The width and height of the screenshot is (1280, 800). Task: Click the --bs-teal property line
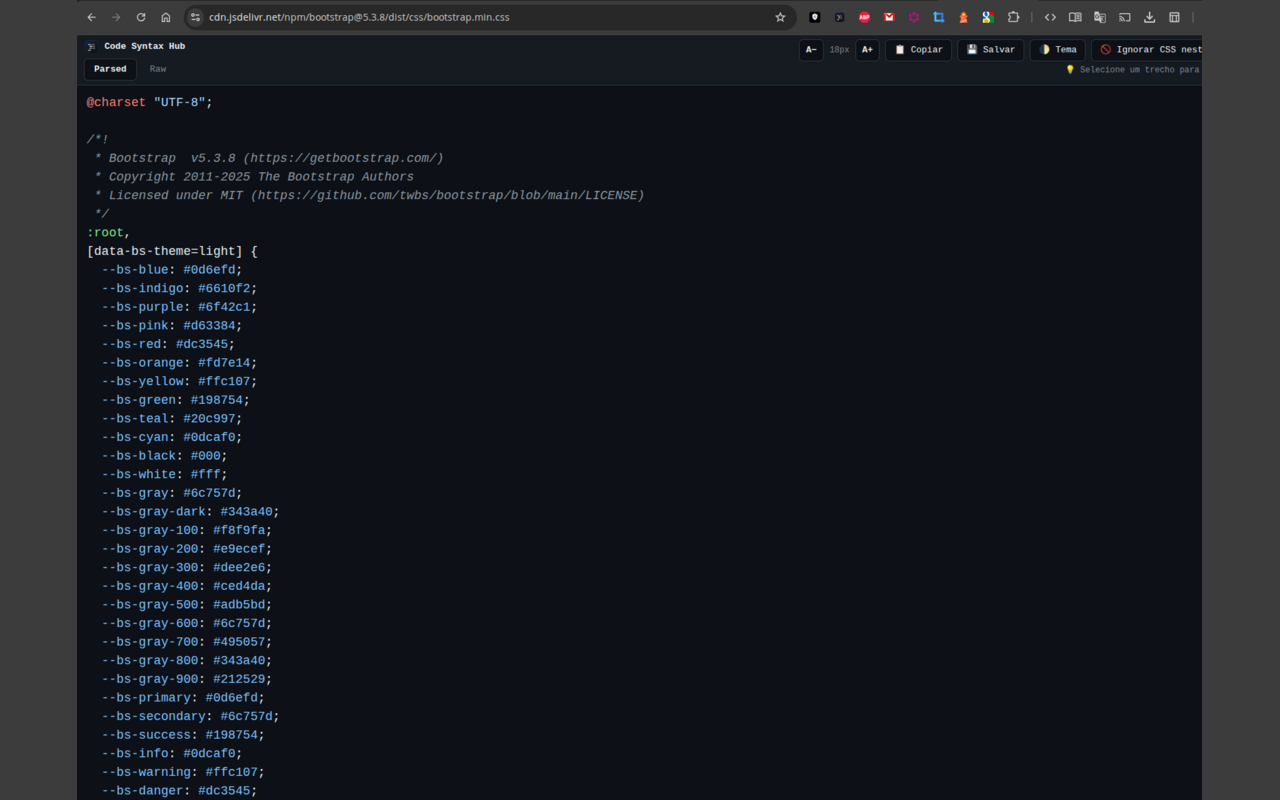(172, 419)
